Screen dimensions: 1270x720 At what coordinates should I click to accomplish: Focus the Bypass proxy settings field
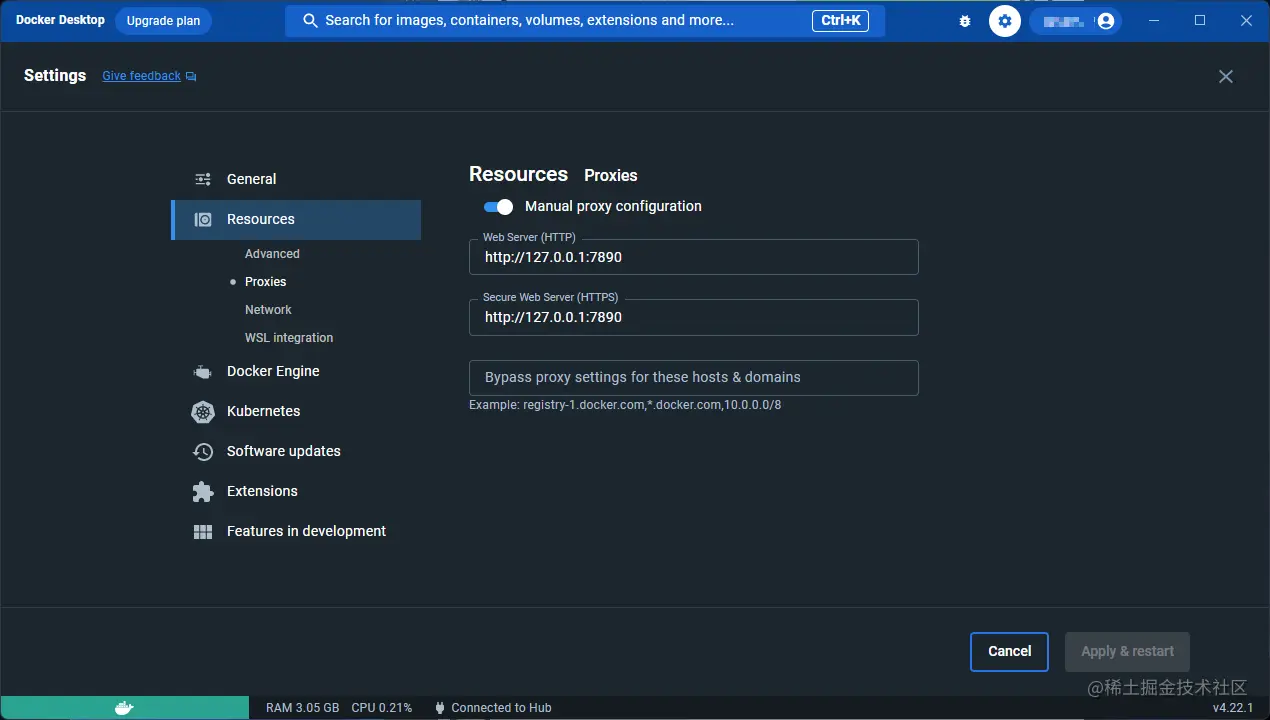(x=694, y=378)
